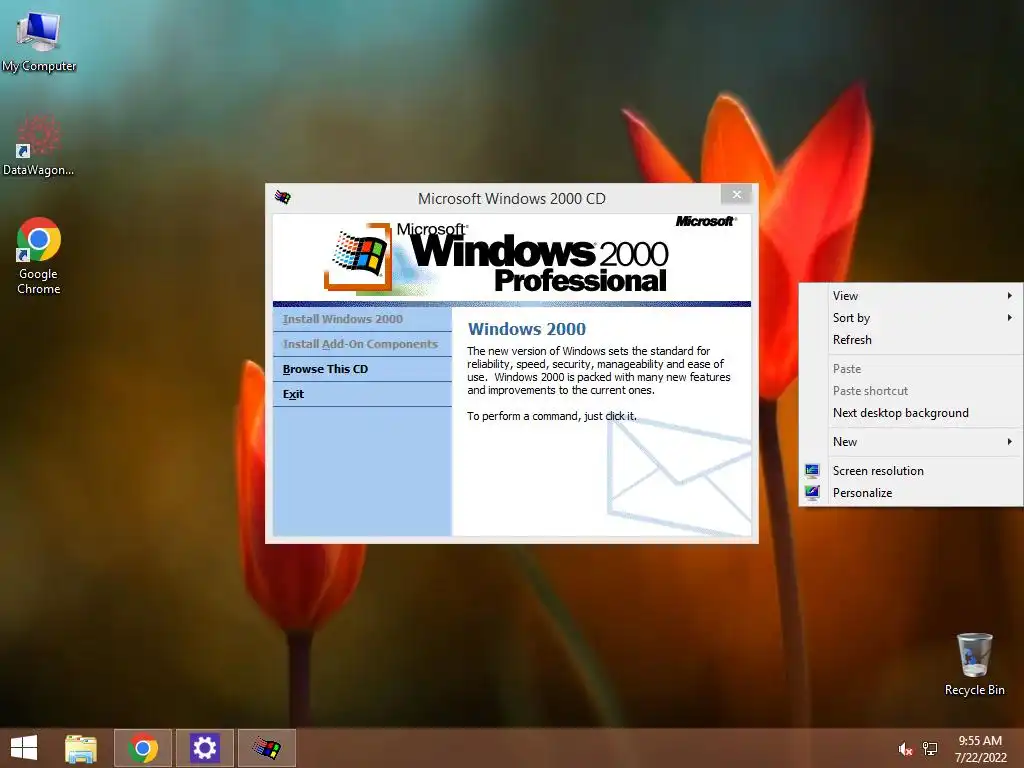The image size is (1024, 768).
Task: Click the View submenu arrow
Action: 1010,296
